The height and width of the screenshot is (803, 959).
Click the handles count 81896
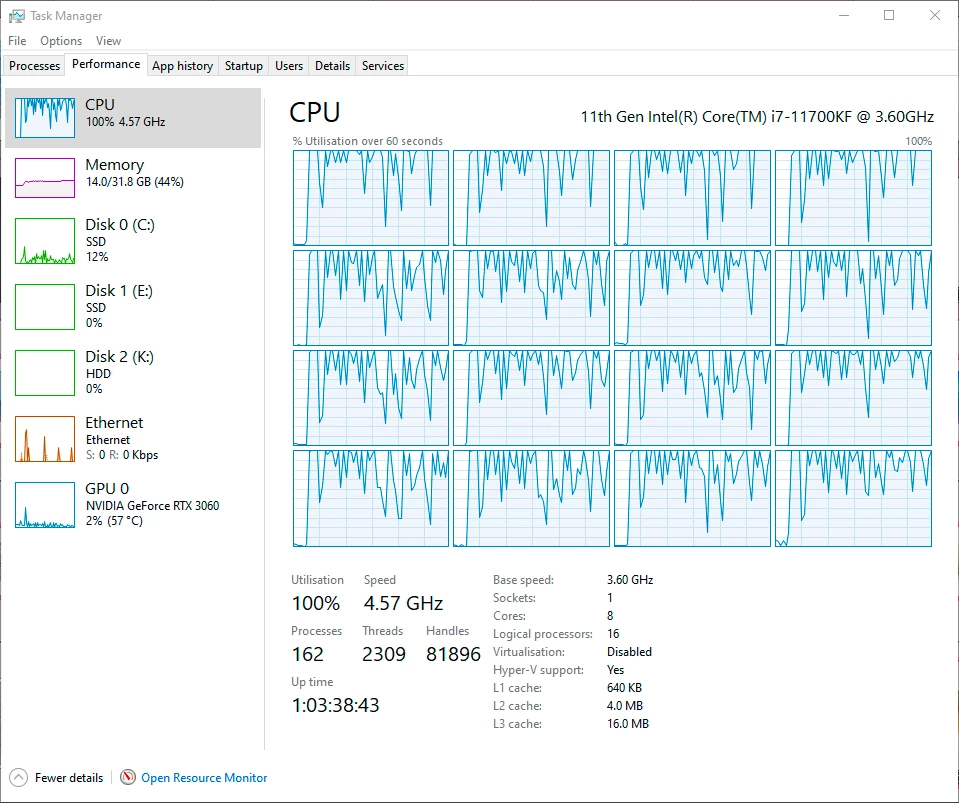pyautogui.click(x=453, y=654)
